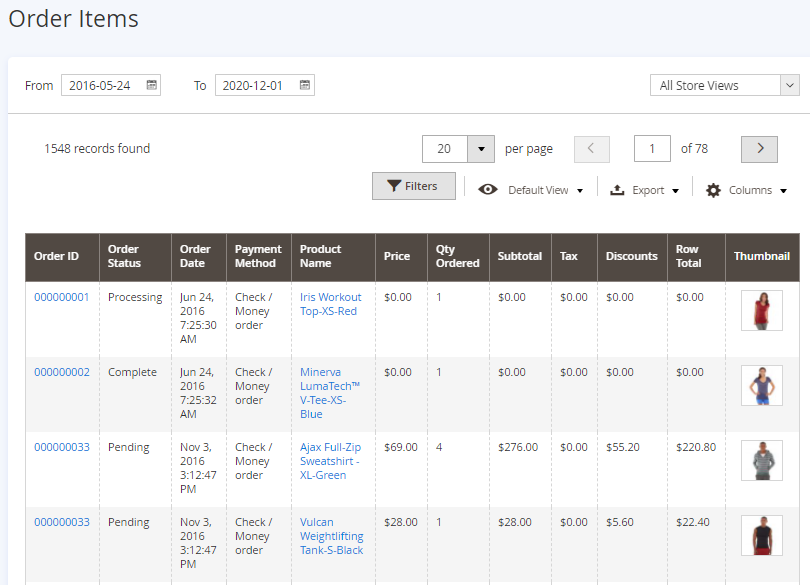Click the Columns gear icon
The height and width of the screenshot is (585, 810).
click(713, 190)
